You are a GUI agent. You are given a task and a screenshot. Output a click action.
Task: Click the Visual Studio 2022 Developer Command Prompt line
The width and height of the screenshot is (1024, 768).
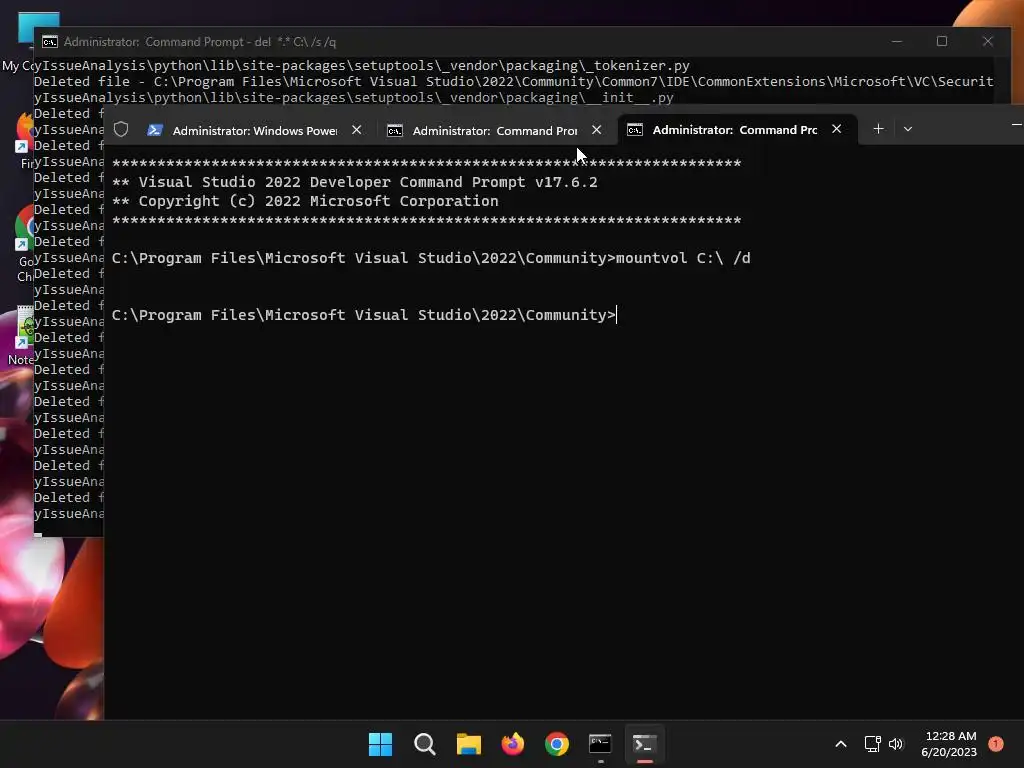point(355,182)
